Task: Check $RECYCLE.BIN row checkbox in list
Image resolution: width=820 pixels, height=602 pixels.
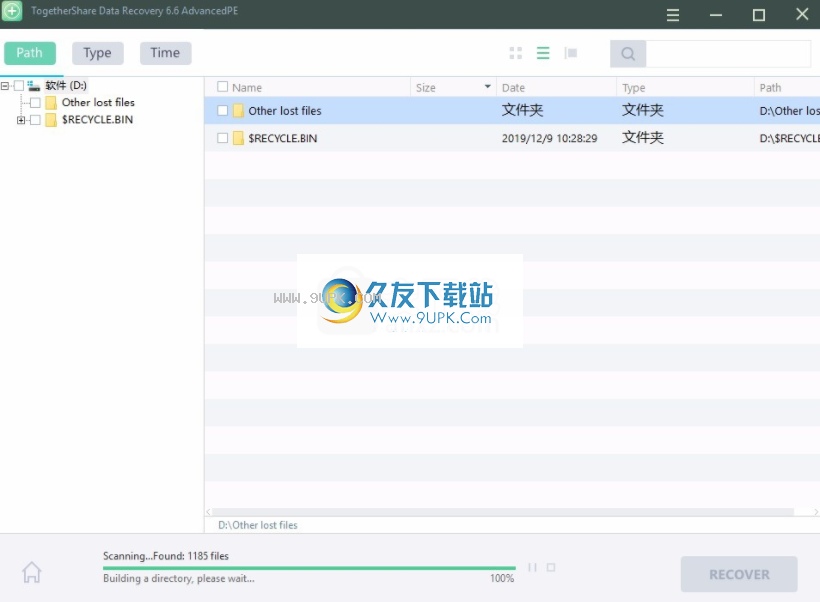Action: 222,138
